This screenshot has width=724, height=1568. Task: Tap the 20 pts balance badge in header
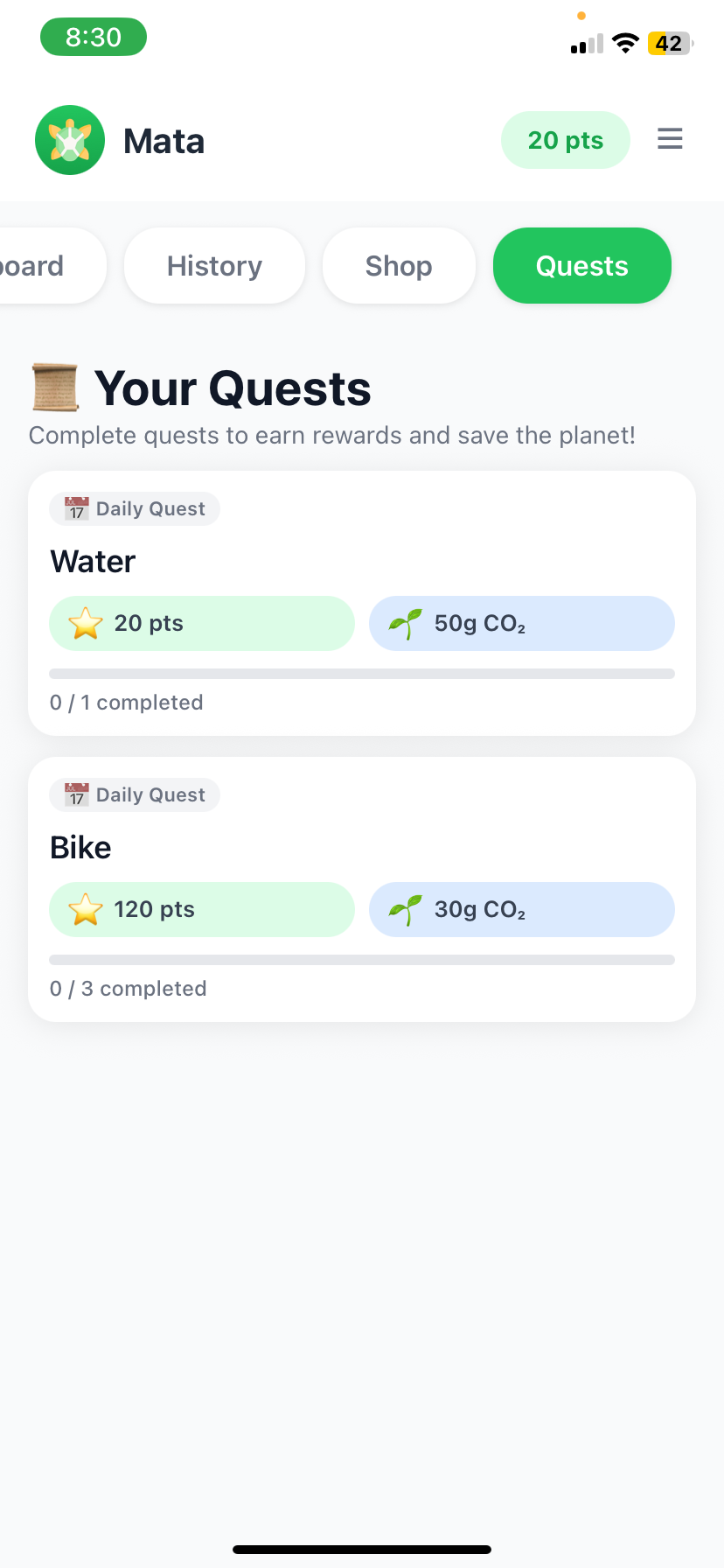[565, 140]
